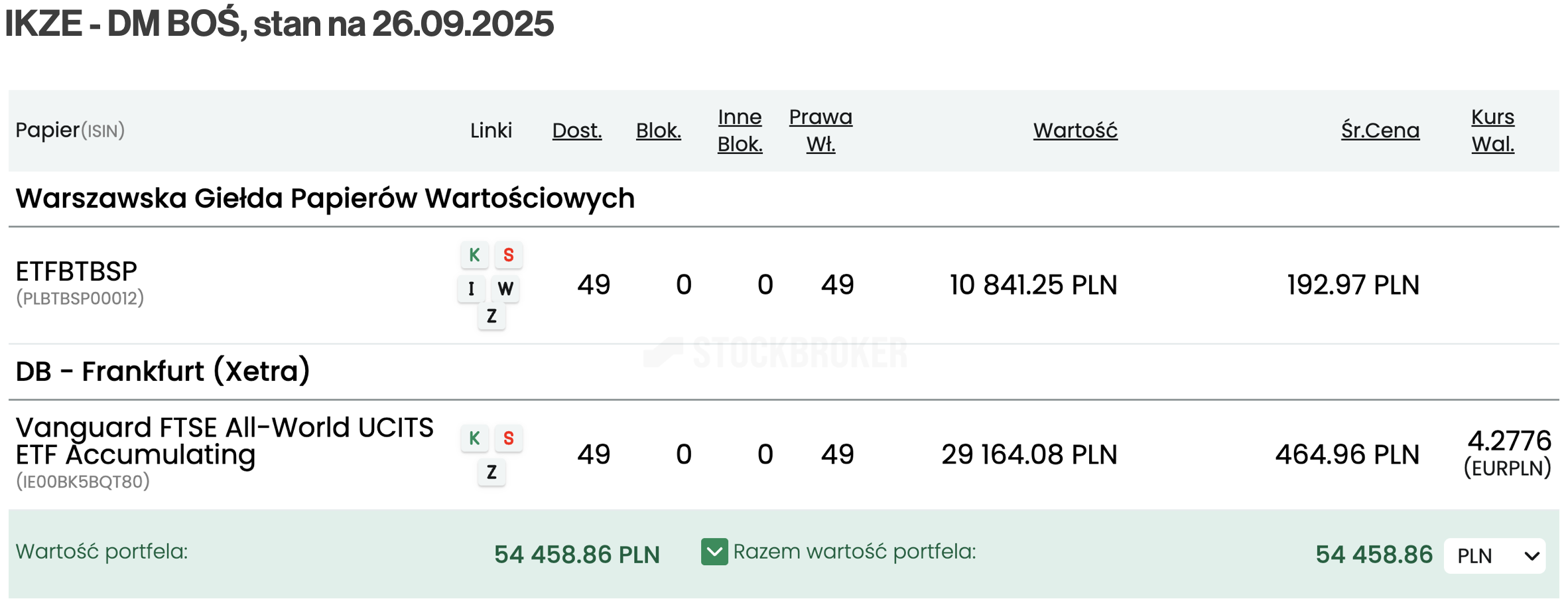Sort by Kurs Wal. column header

click(1492, 131)
